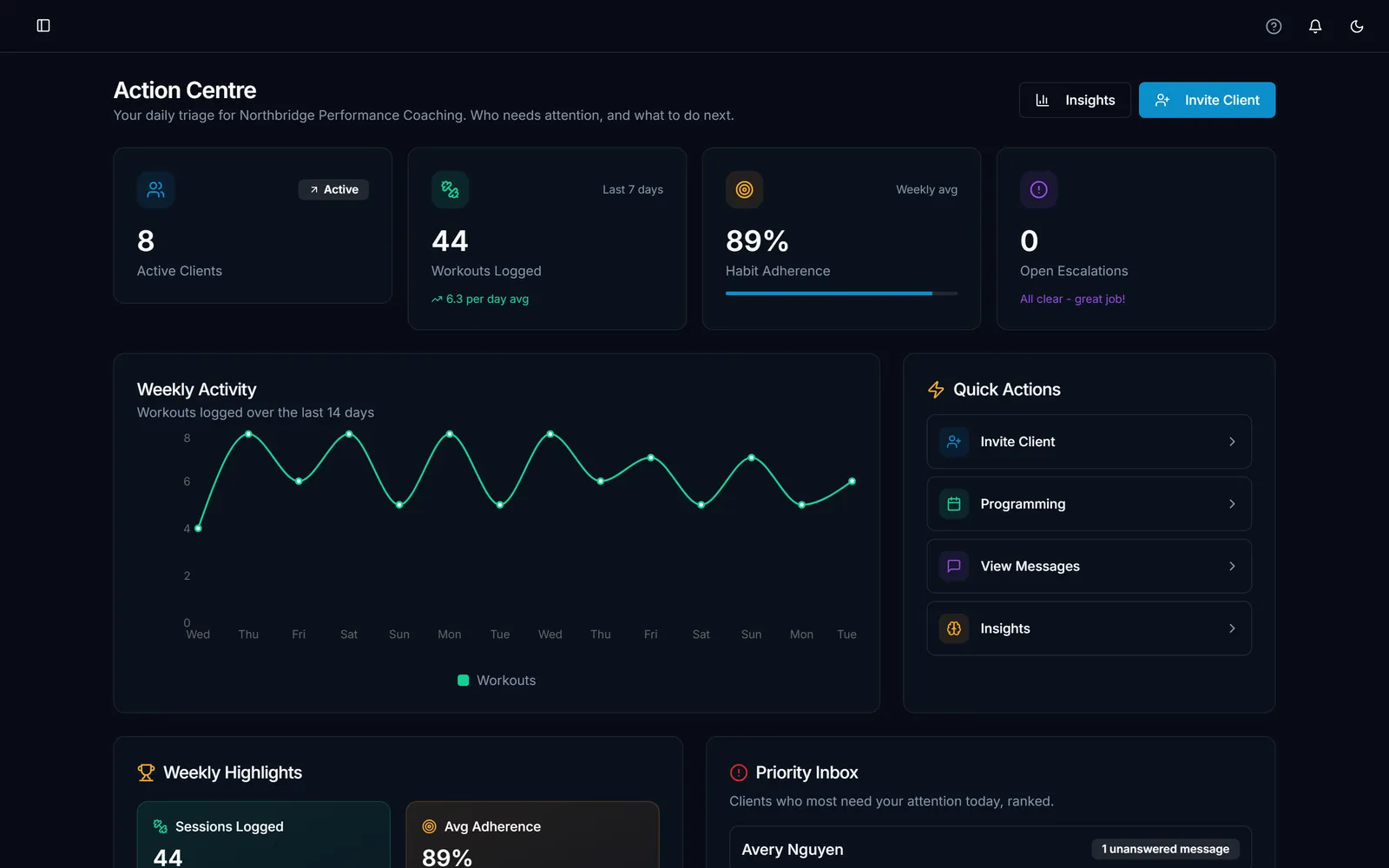
Task: Click the Priority Inbox alert icon
Action: 739,773
